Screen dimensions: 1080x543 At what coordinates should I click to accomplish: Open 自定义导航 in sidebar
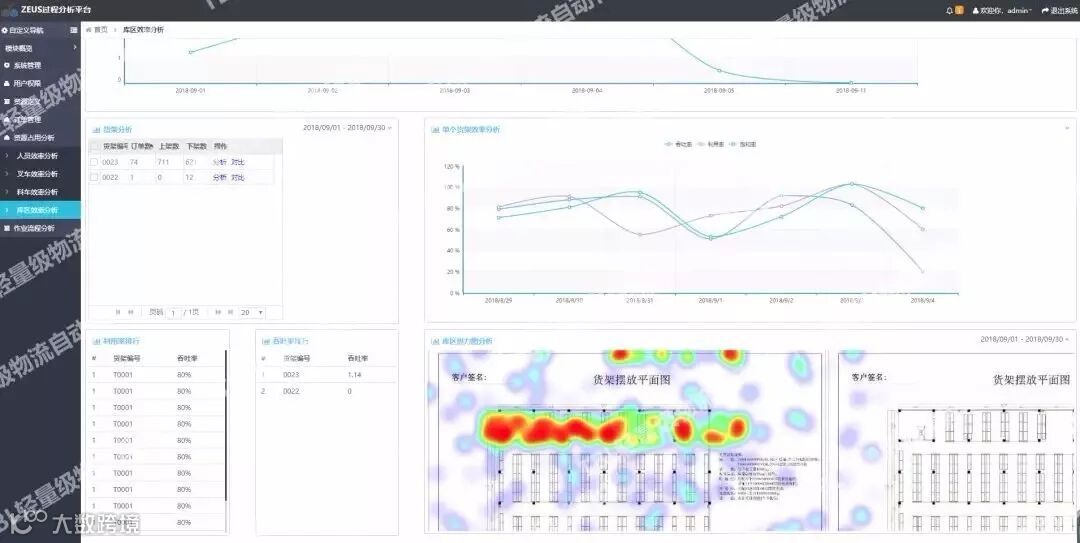(x=26, y=30)
